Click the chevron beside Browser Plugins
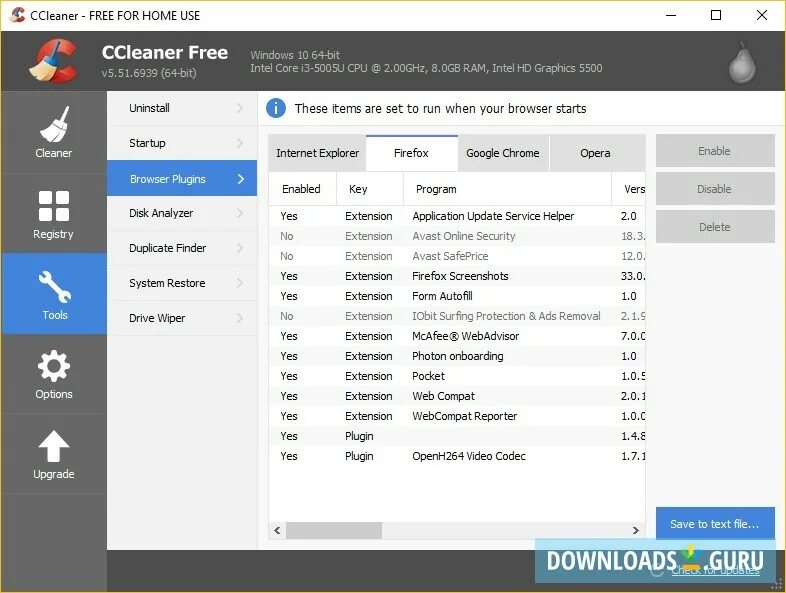786x593 pixels. (x=241, y=179)
